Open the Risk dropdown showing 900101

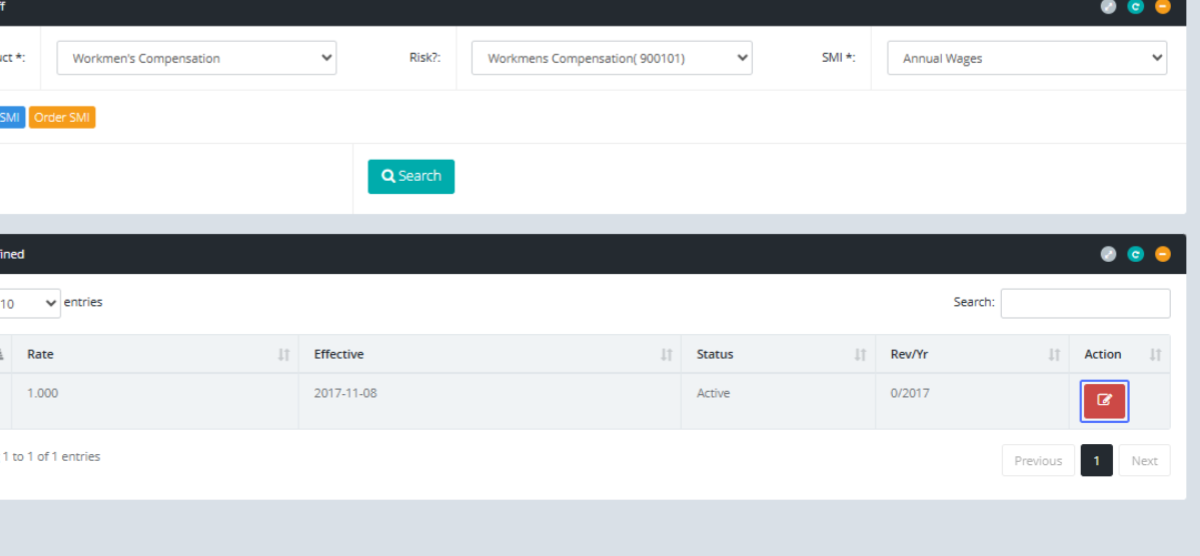(x=611, y=58)
